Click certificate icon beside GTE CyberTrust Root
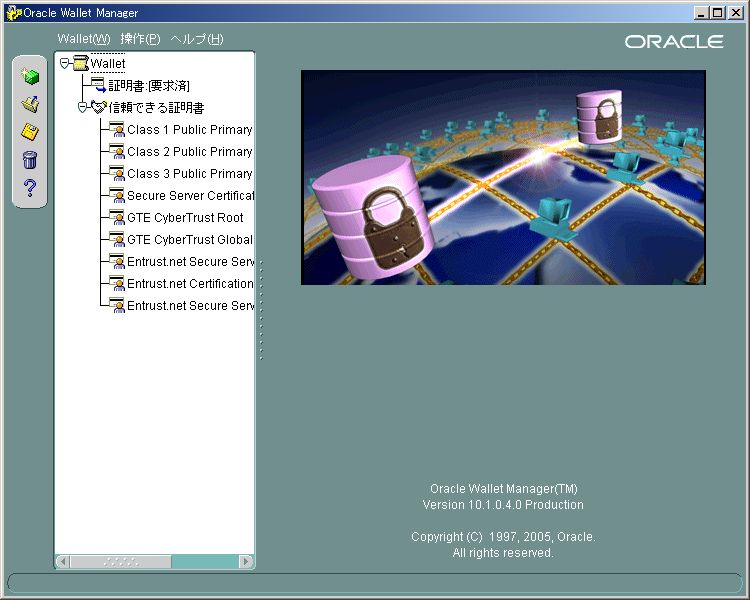 coord(117,218)
